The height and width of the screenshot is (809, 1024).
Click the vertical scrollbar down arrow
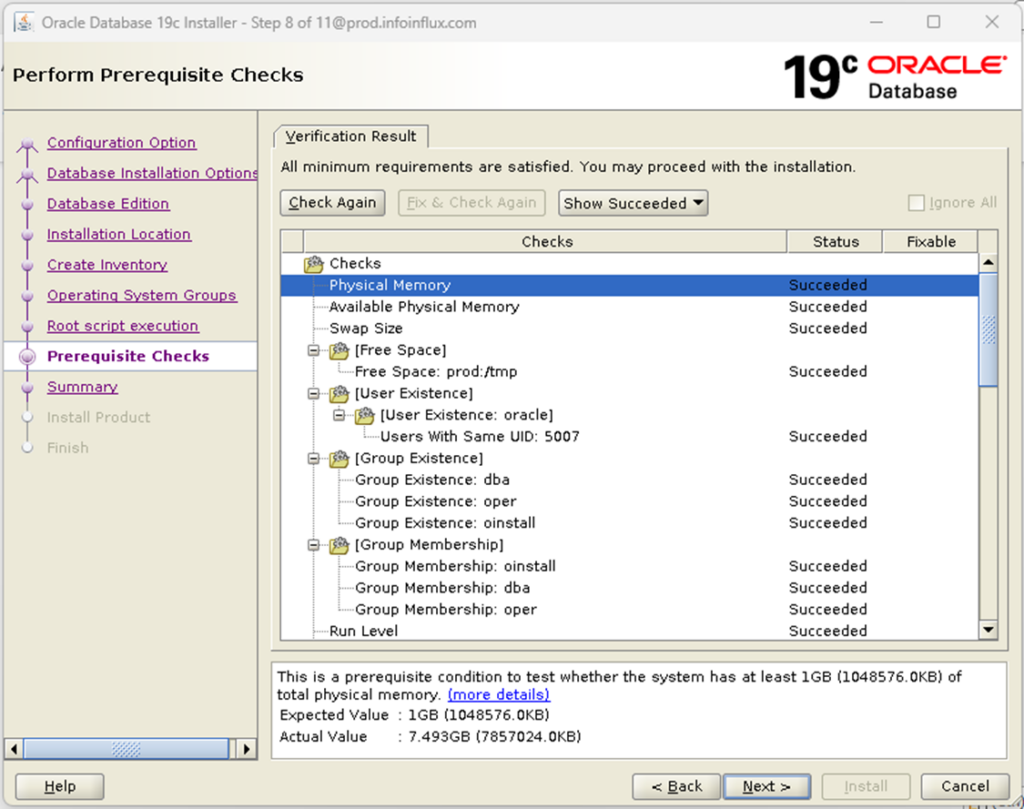pos(988,630)
